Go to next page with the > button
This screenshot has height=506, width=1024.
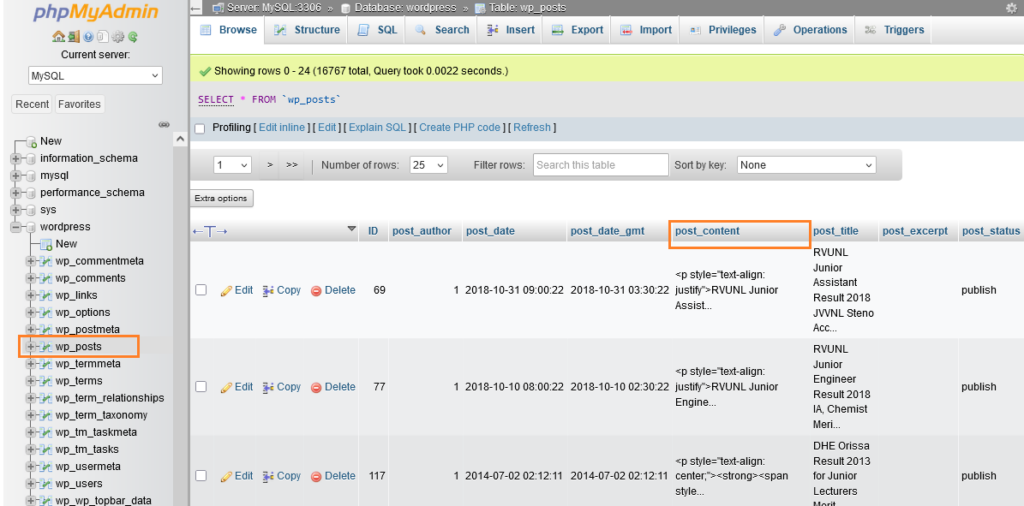[x=270, y=165]
